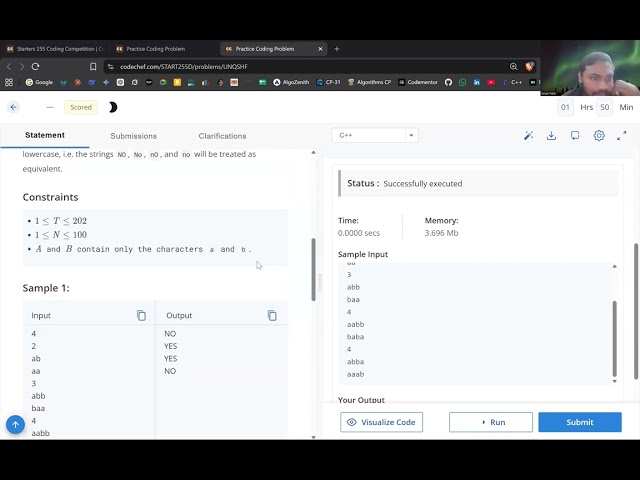
Task: Open the C++ bookmark
Action: pos(512,82)
